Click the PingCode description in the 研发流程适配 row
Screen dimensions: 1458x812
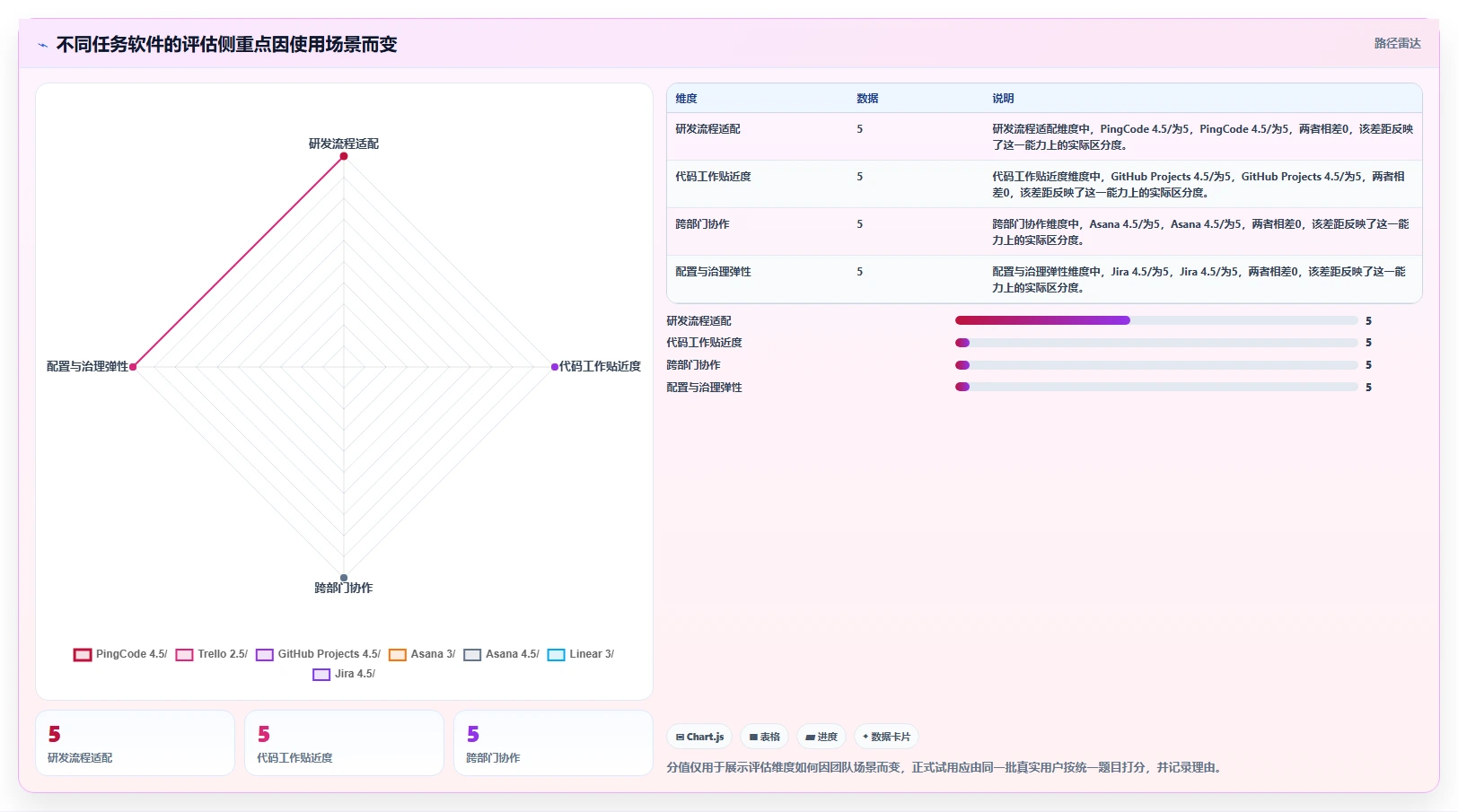[1202, 136]
